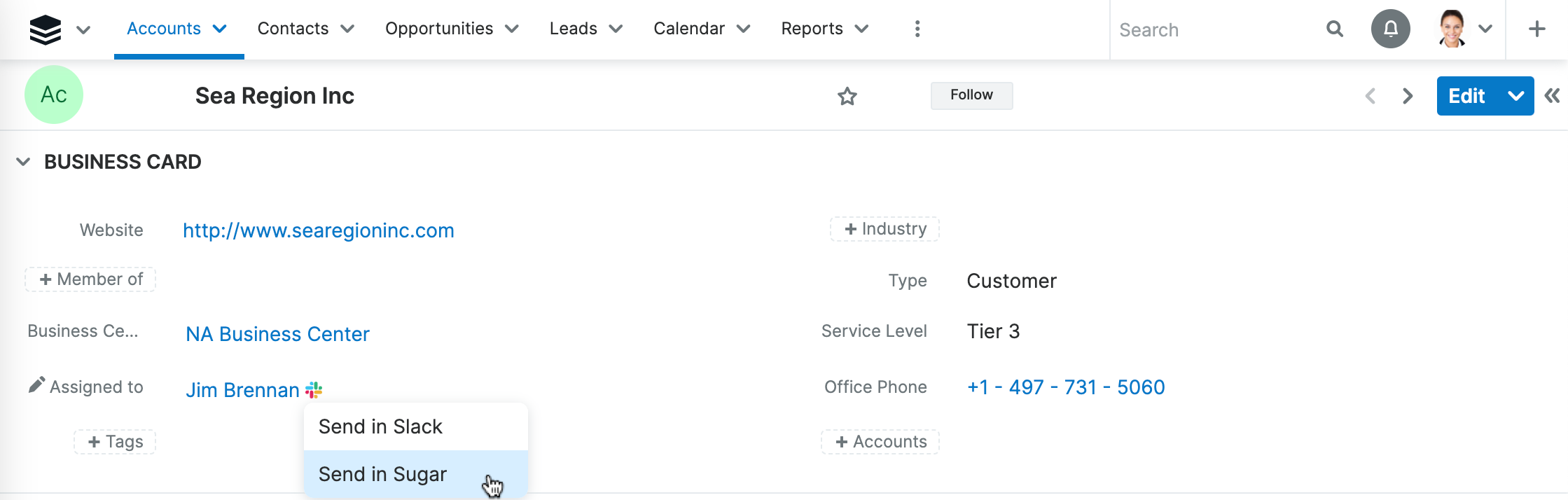Go to next record with right arrow
This screenshot has width=1568, height=500.
(x=1407, y=96)
